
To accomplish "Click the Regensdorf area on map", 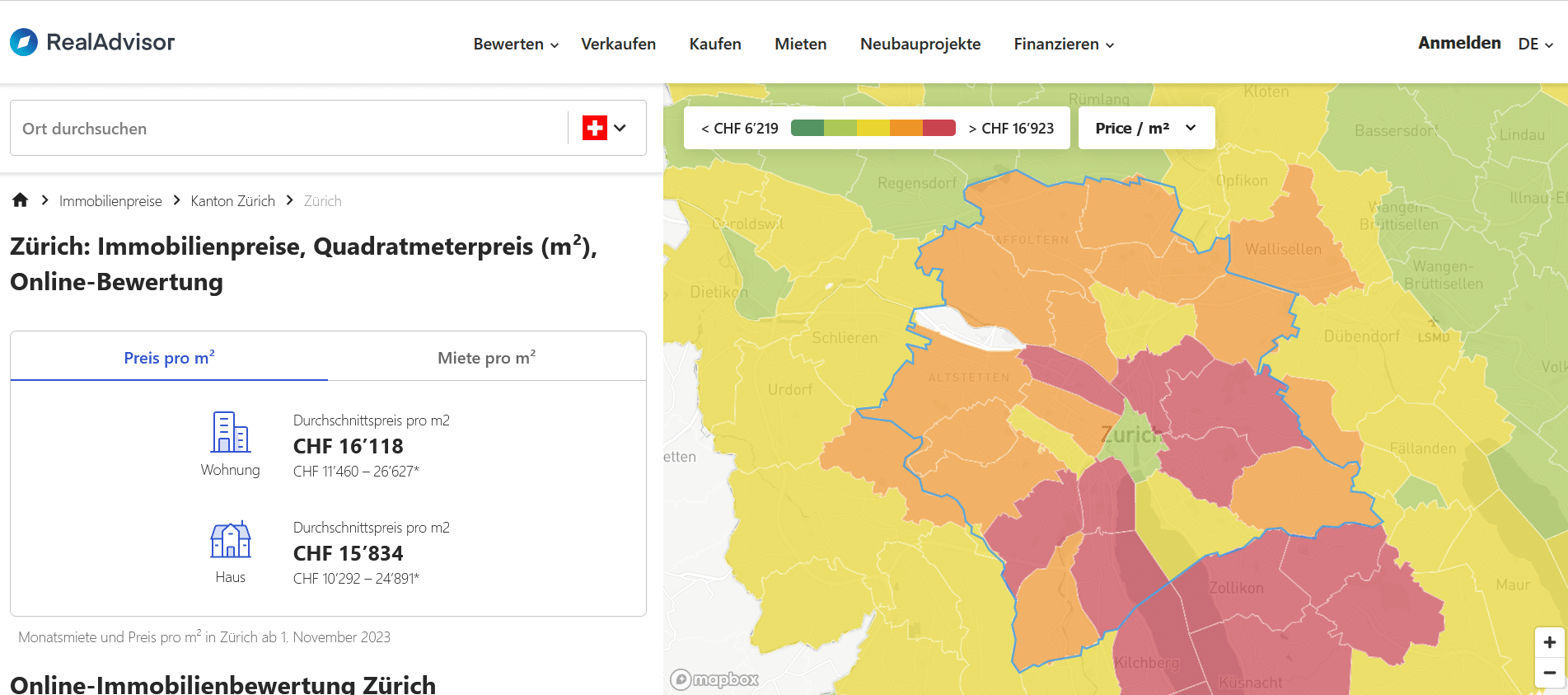I will [x=917, y=183].
